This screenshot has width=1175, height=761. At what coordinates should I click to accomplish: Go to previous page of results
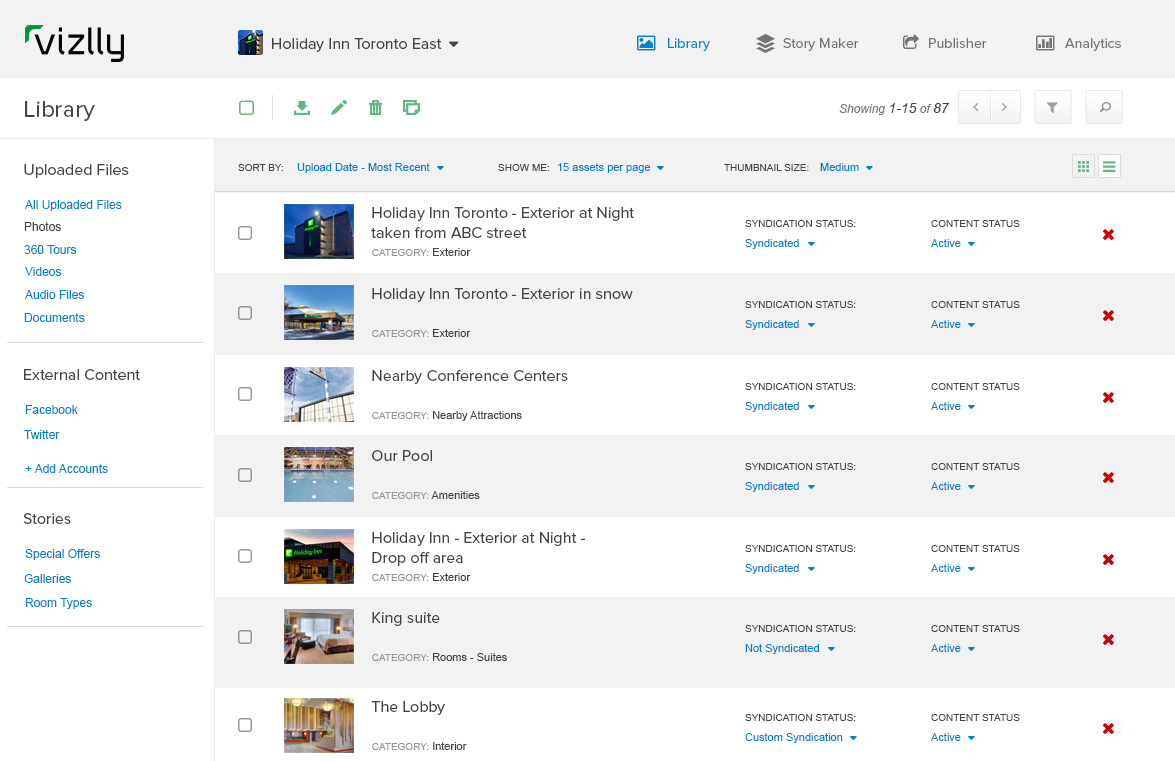coord(975,107)
